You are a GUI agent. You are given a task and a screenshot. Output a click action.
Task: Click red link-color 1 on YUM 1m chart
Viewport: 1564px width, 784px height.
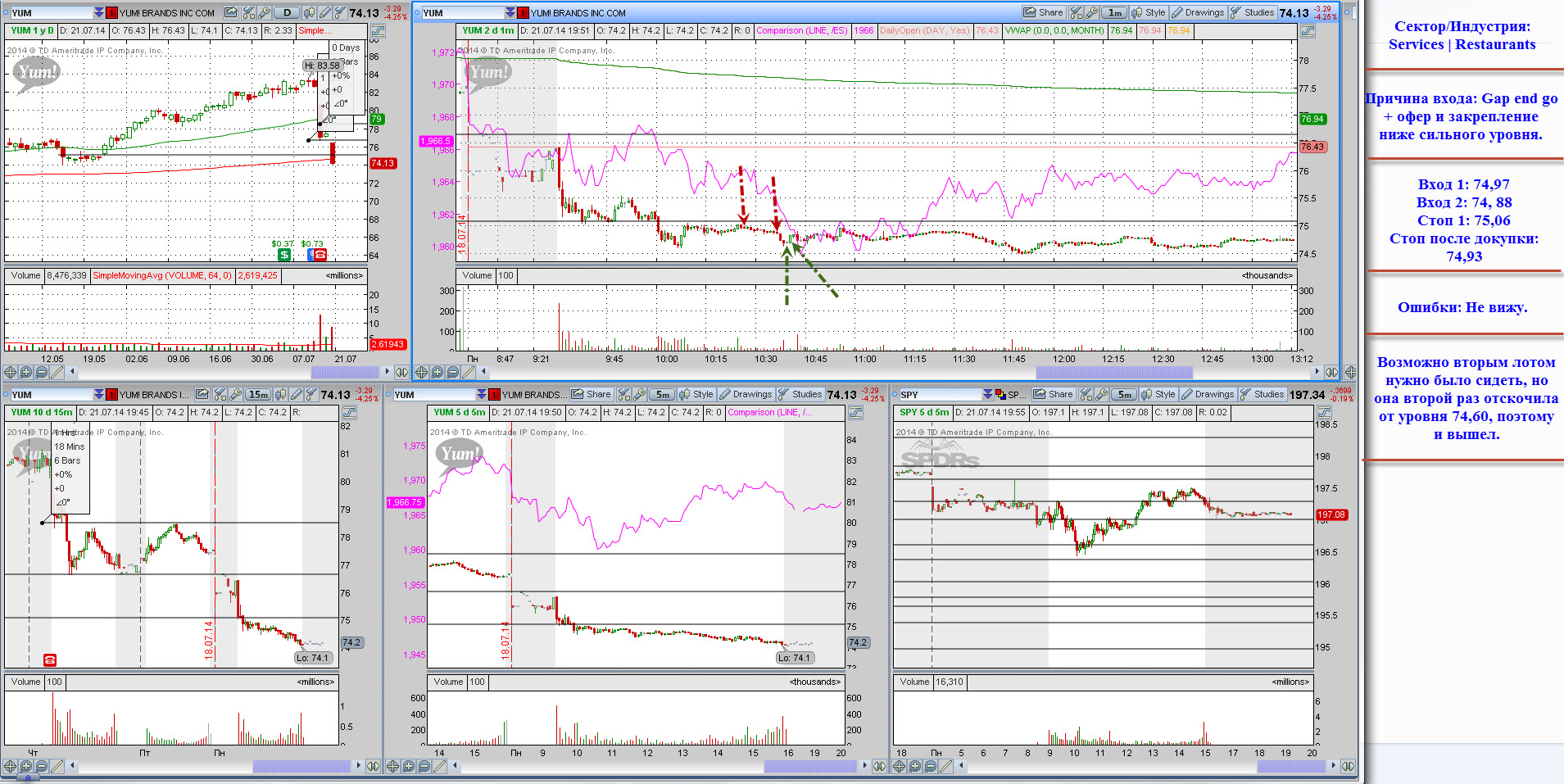tap(523, 13)
